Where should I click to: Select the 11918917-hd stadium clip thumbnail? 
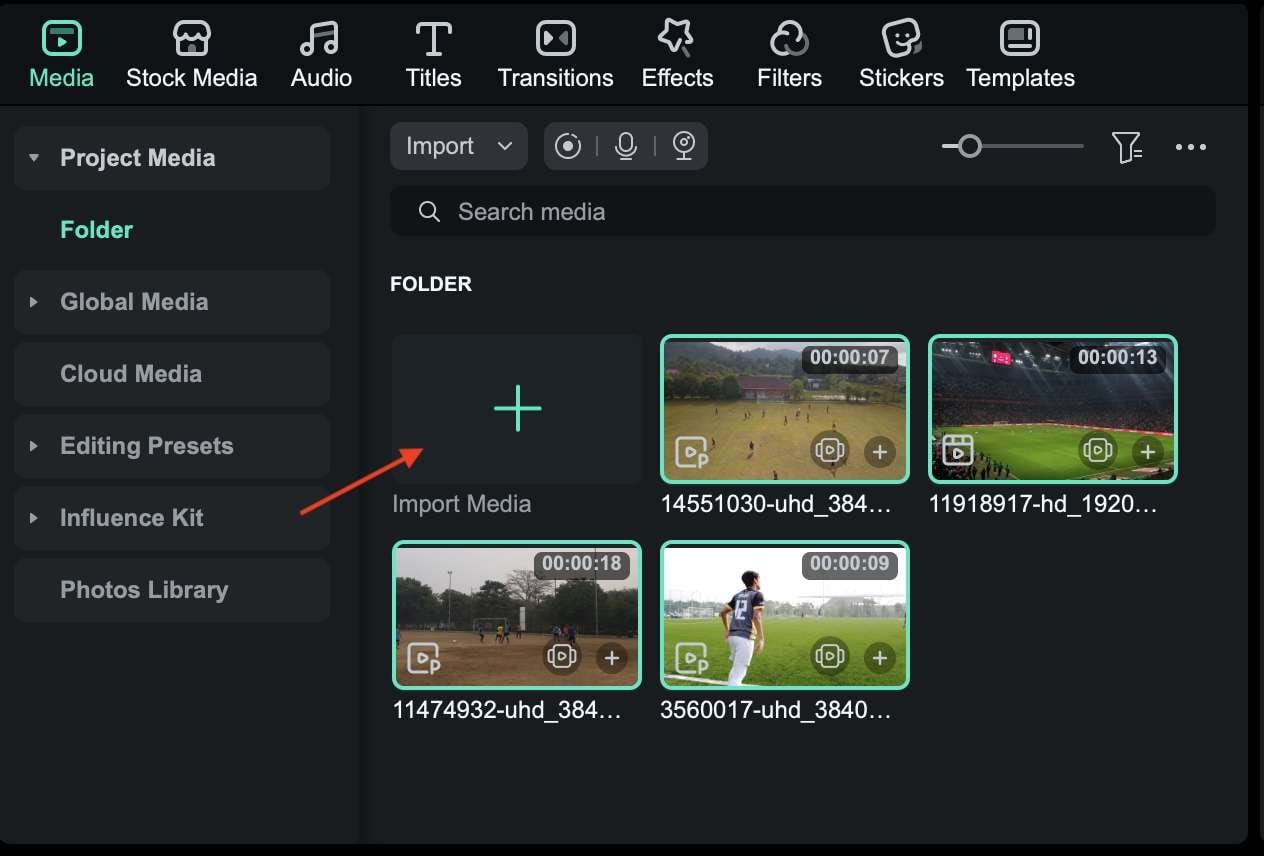coord(1053,409)
